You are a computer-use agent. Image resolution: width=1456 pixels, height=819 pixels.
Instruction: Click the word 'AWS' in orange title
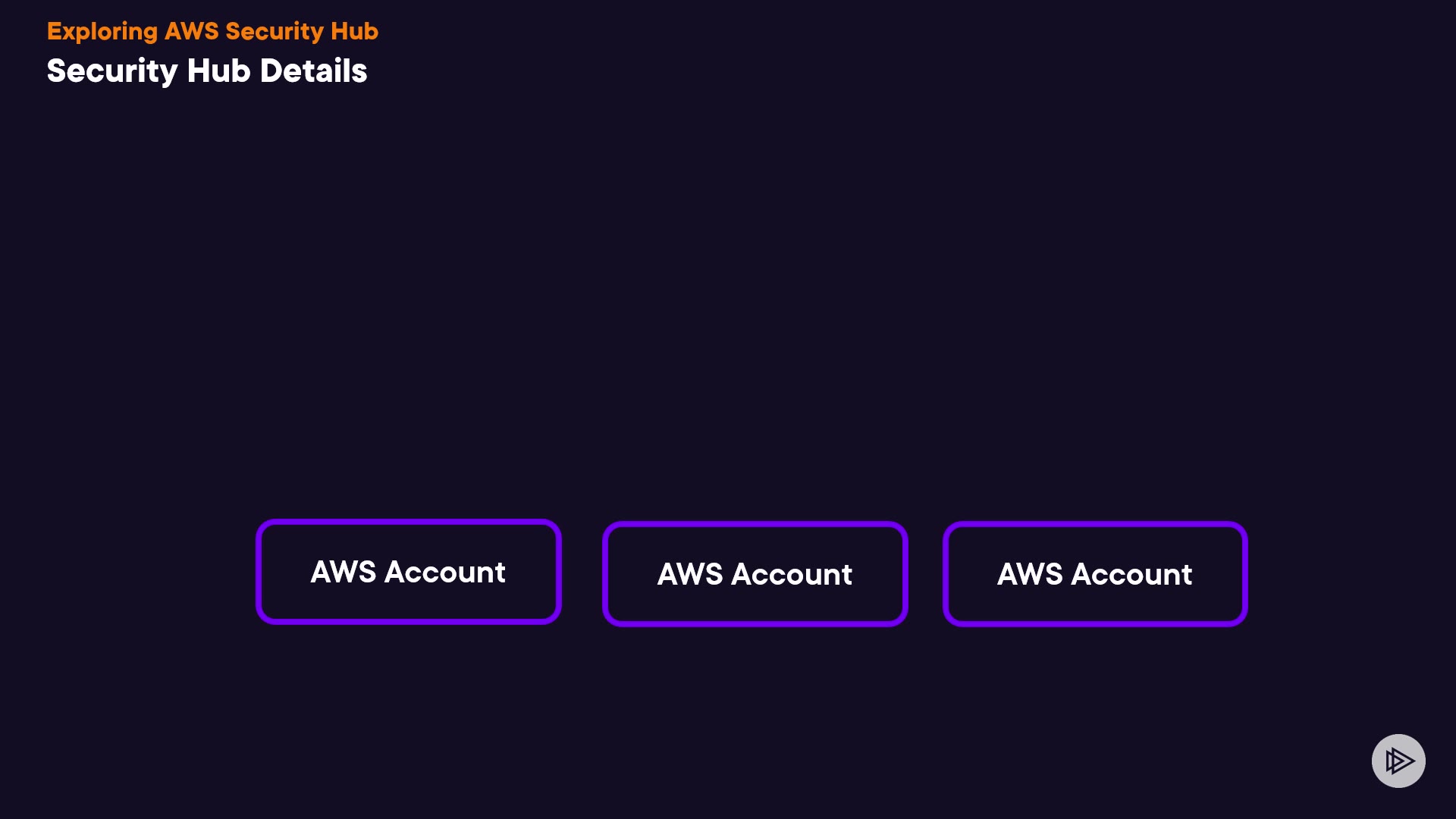point(191,31)
